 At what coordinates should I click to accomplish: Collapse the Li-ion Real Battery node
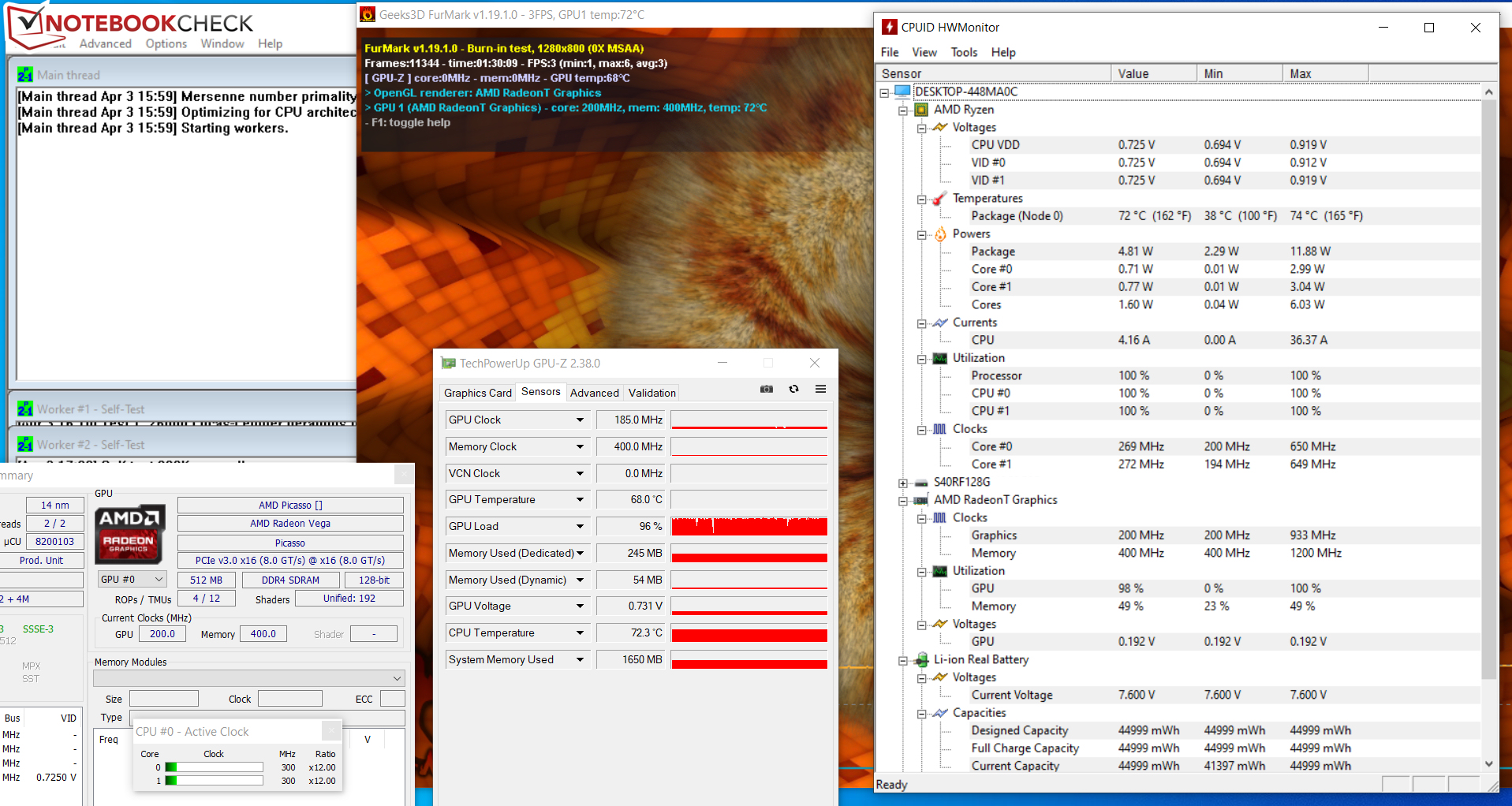pyautogui.click(x=903, y=660)
